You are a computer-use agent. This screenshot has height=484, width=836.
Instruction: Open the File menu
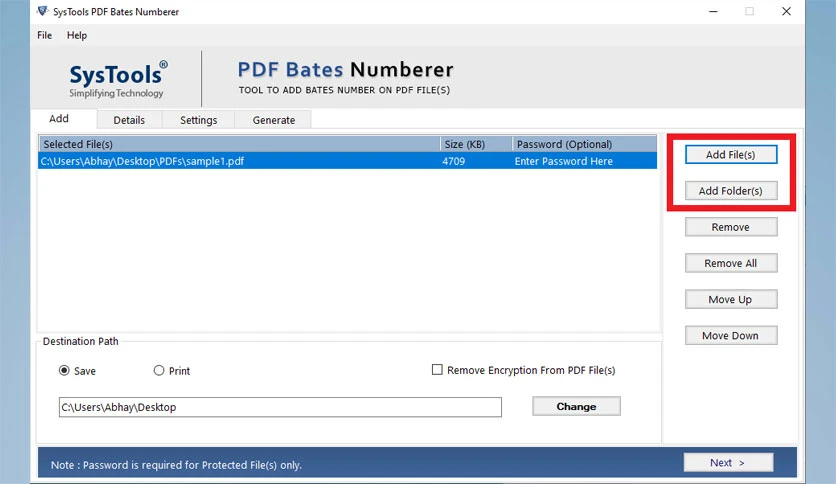[x=45, y=35]
